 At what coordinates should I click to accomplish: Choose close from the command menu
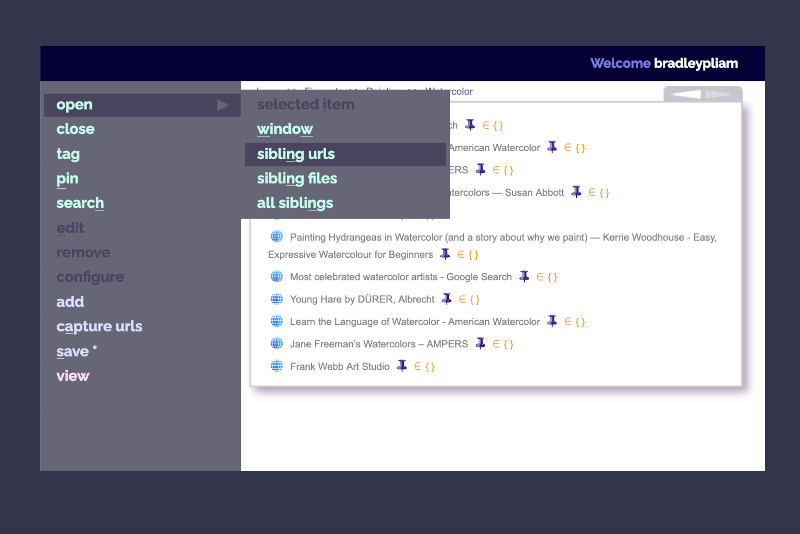76,129
